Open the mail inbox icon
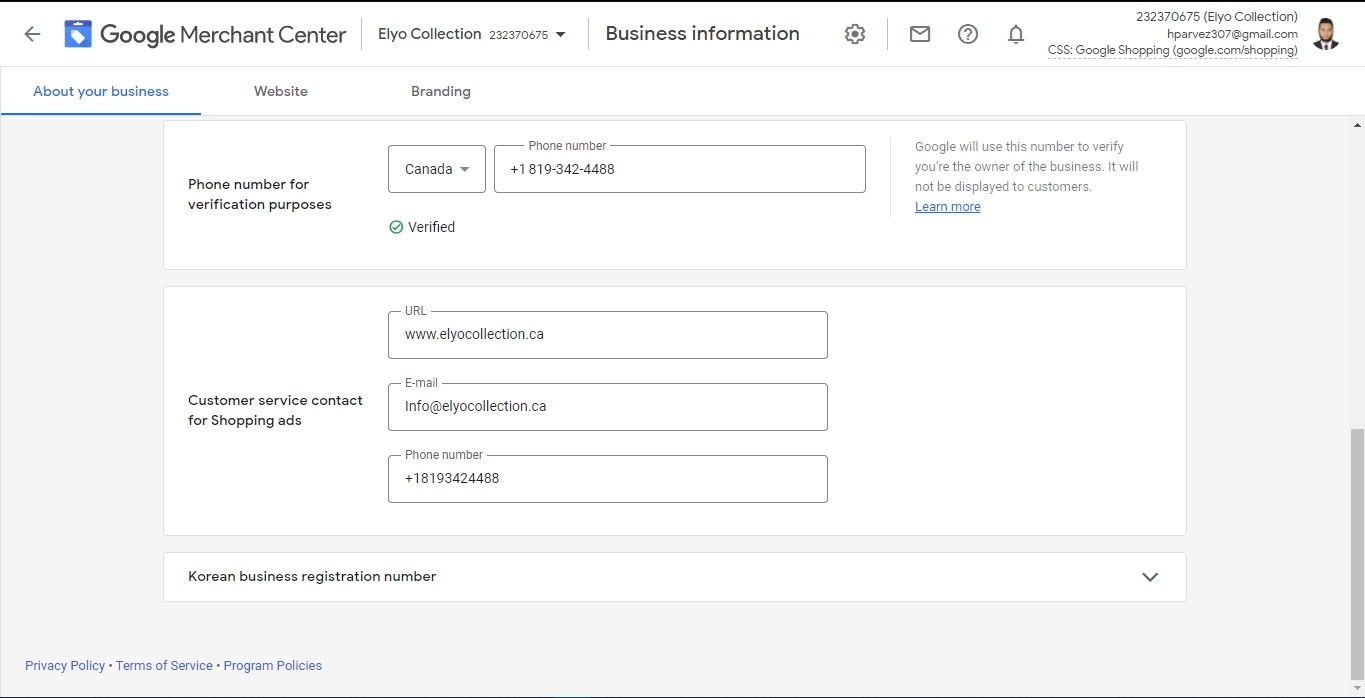Image resolution: width=1365 pixels, height=698 pixels. (920, 34)
